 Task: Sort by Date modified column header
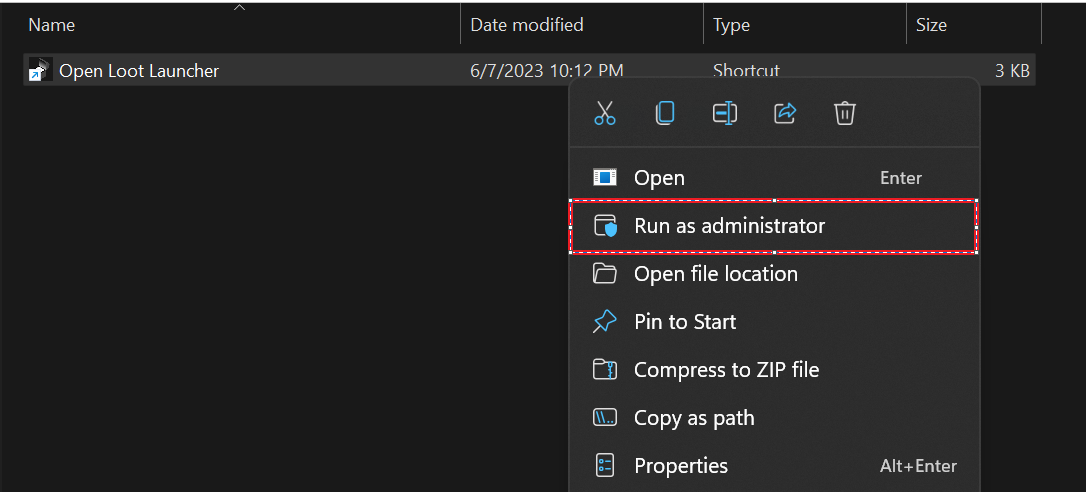pos(582,25)
